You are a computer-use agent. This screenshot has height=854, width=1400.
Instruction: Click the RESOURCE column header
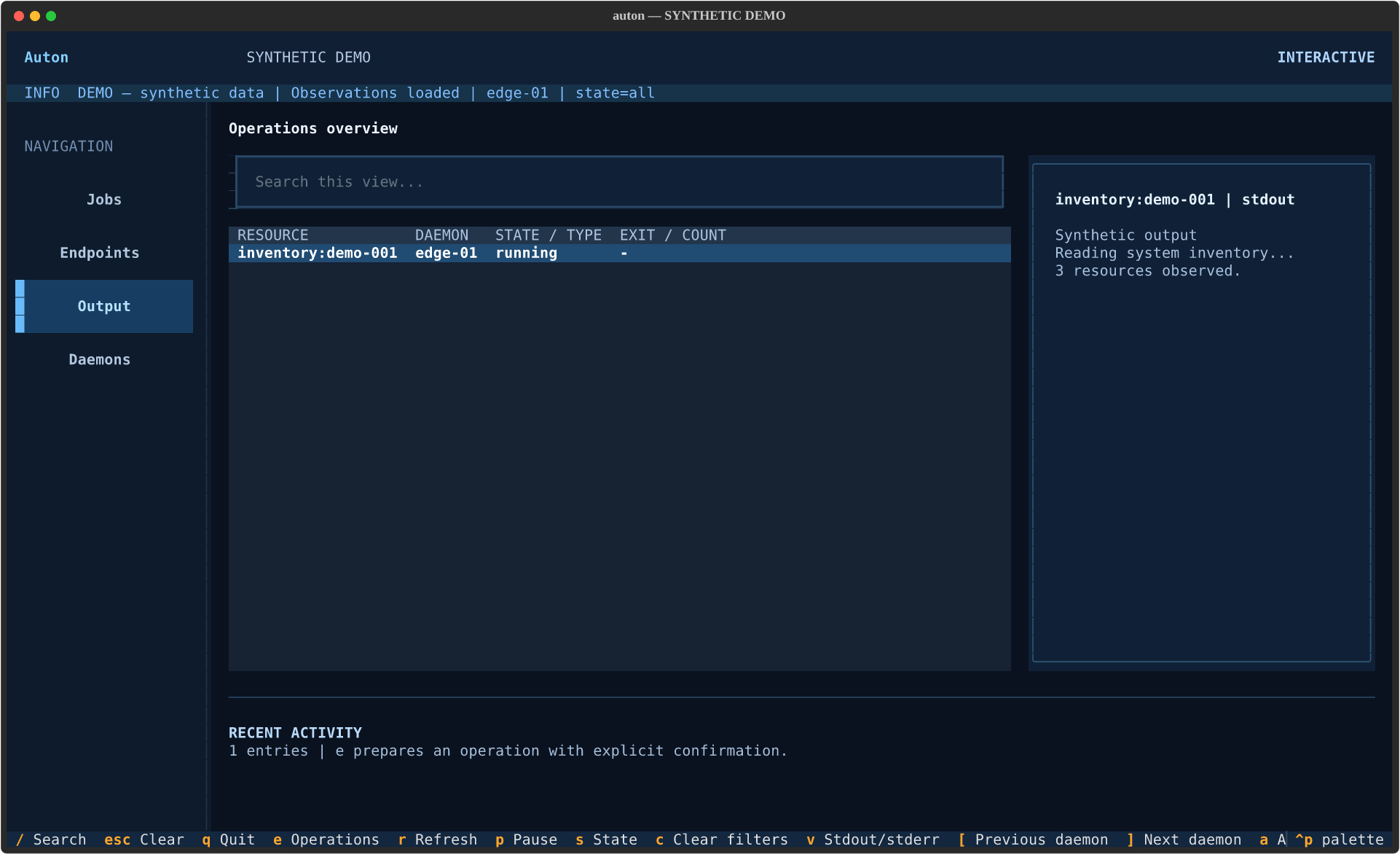tap(272, 235)
